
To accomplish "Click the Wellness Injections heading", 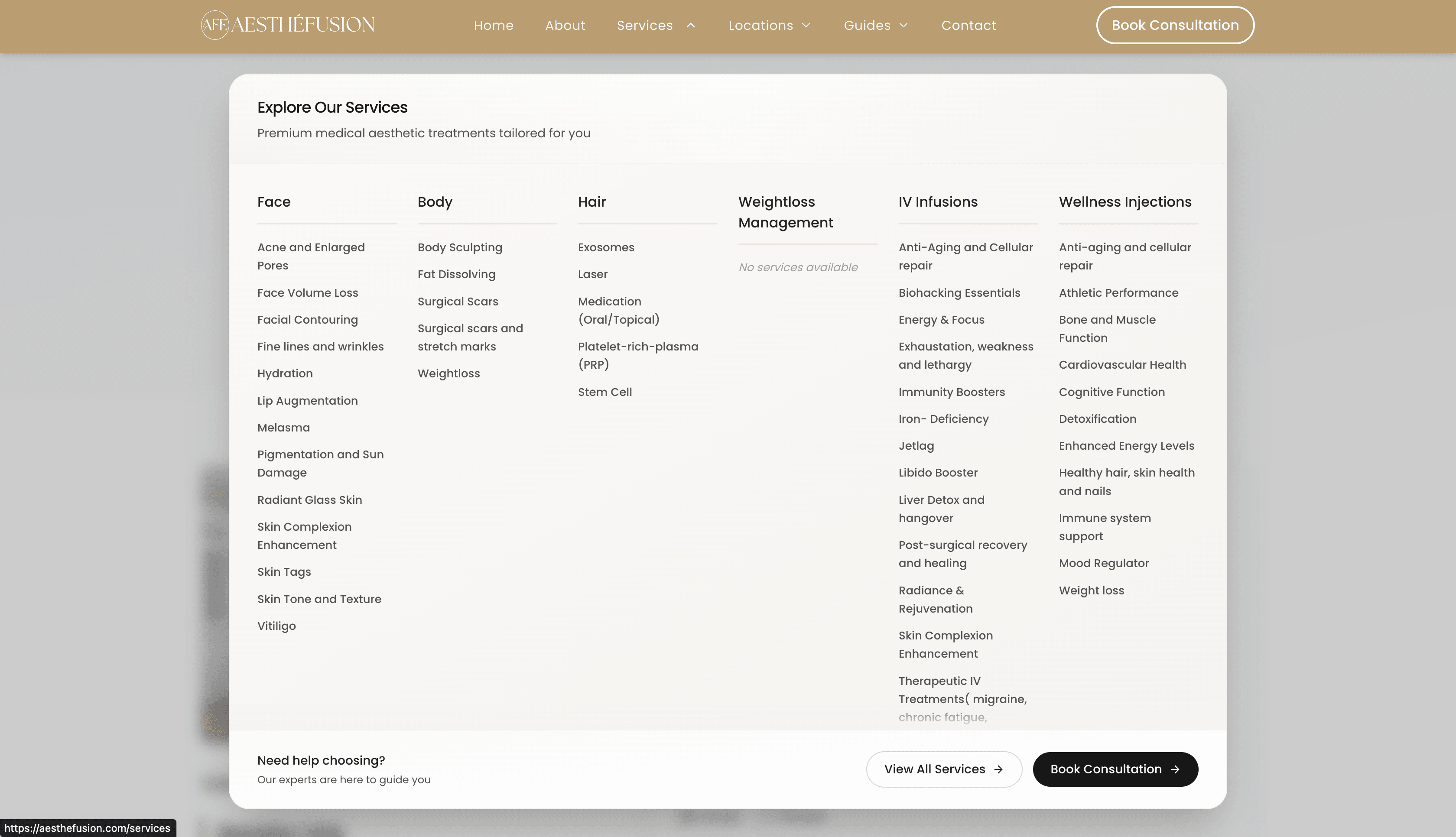I will point(1125,202).
